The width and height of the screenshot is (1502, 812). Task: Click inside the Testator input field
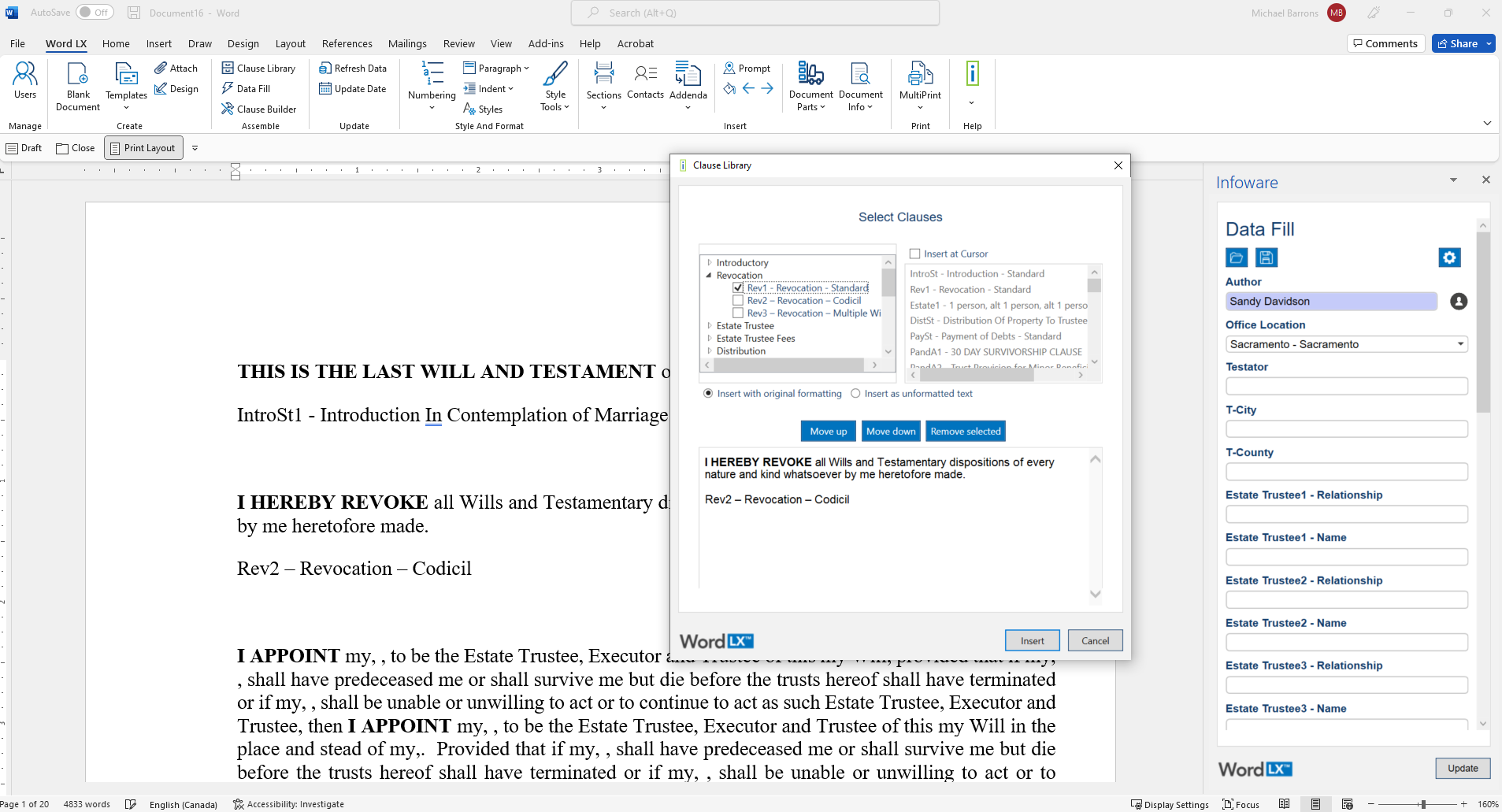[1346, 386]
